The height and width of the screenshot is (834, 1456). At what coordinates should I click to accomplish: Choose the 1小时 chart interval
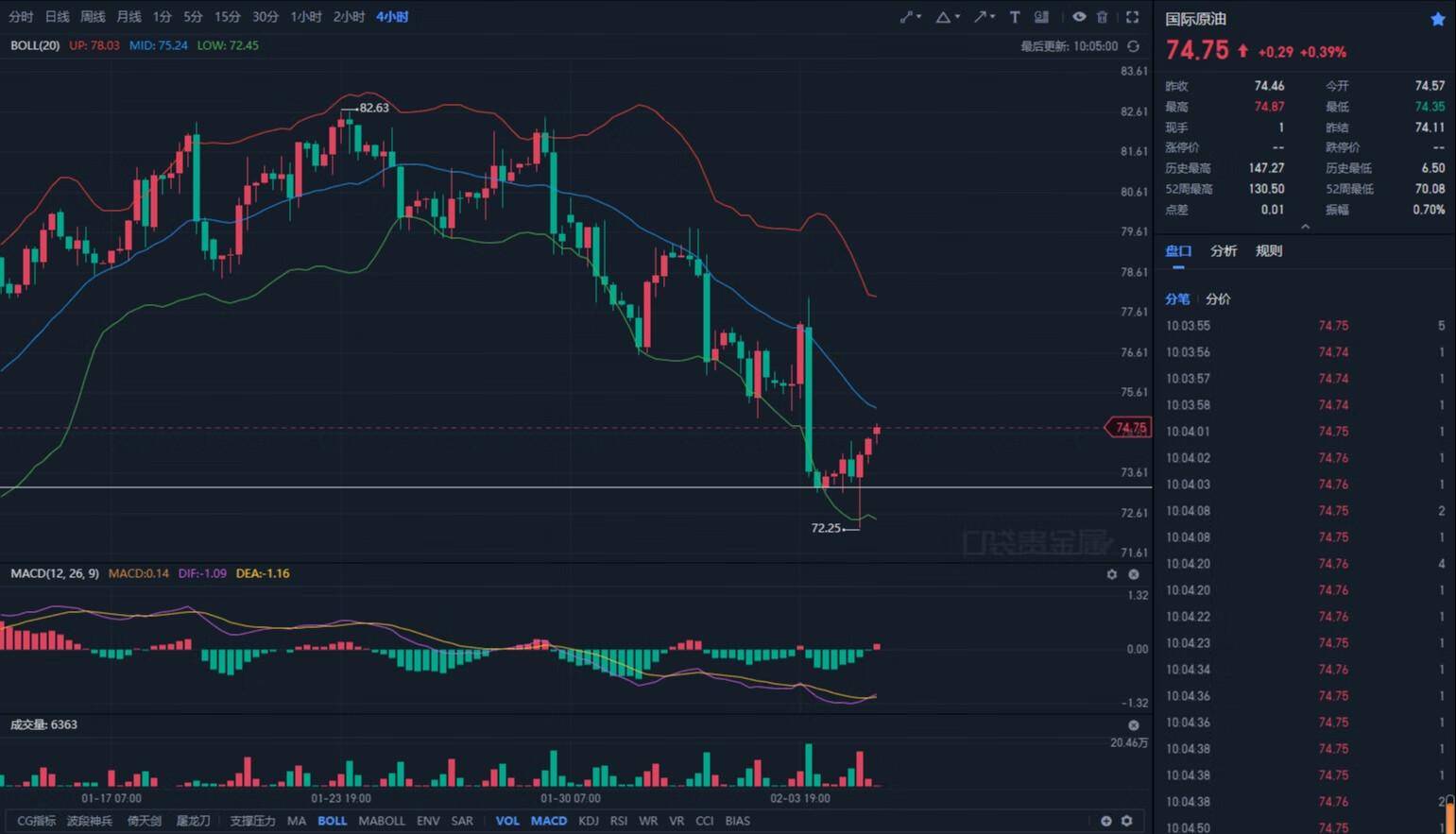[x=305, y=17]
